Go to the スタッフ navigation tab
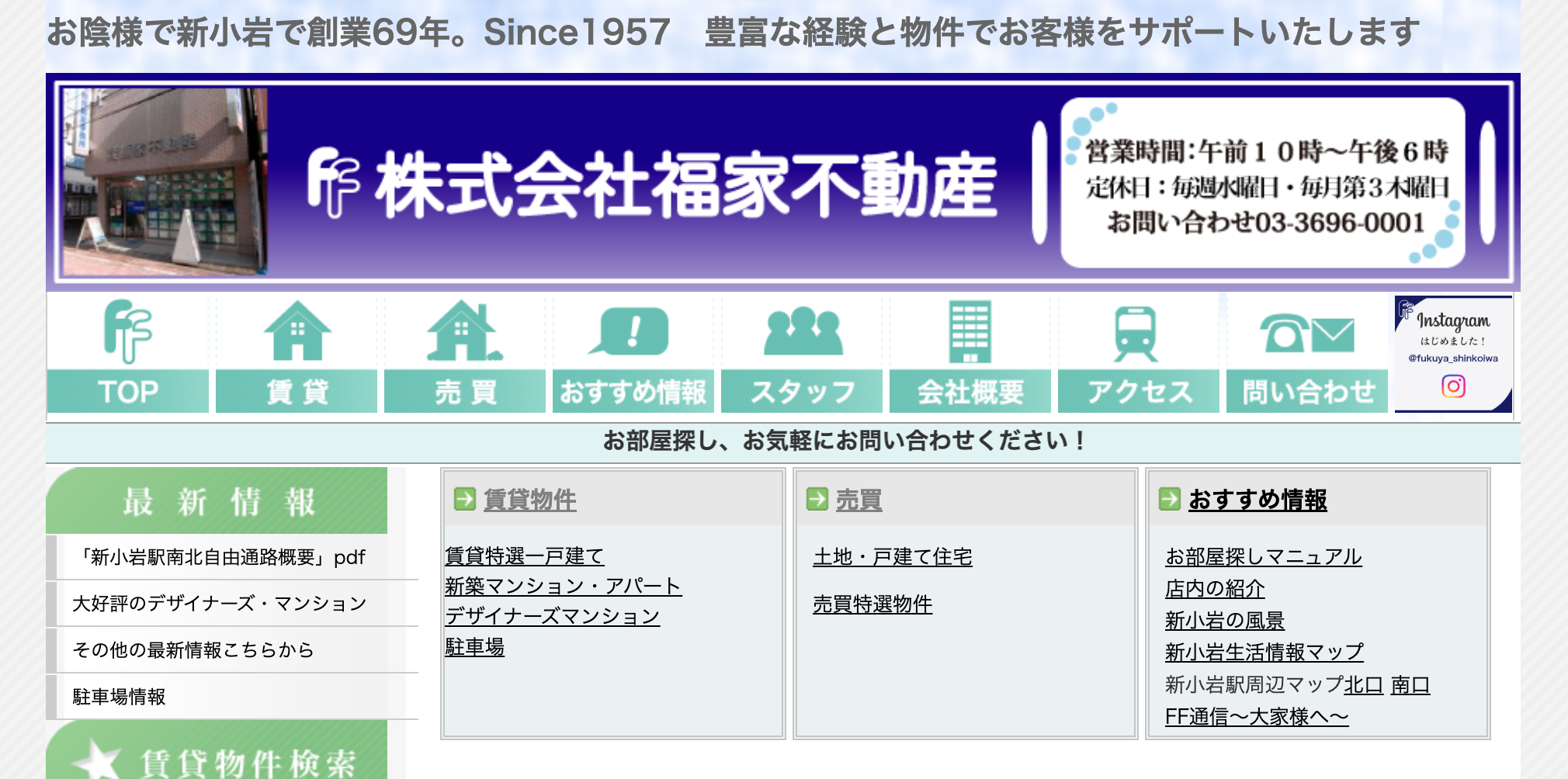This screenshot has width=1568, height=779. [802, 391]
